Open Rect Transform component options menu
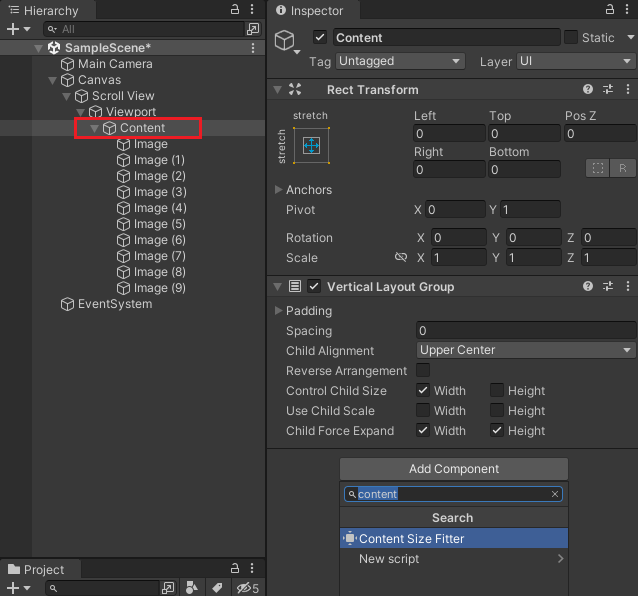This screenshot has height=596, width=638. click(628, 90)
